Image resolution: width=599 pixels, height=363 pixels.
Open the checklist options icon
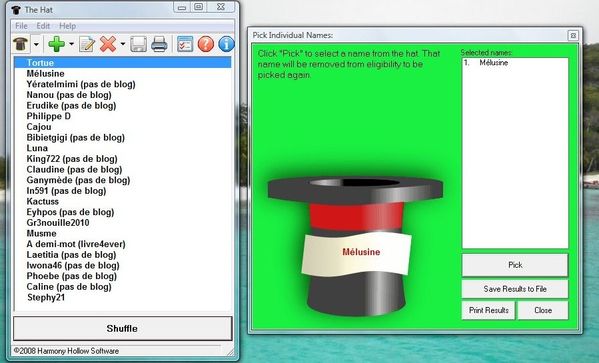coord(185,44)
